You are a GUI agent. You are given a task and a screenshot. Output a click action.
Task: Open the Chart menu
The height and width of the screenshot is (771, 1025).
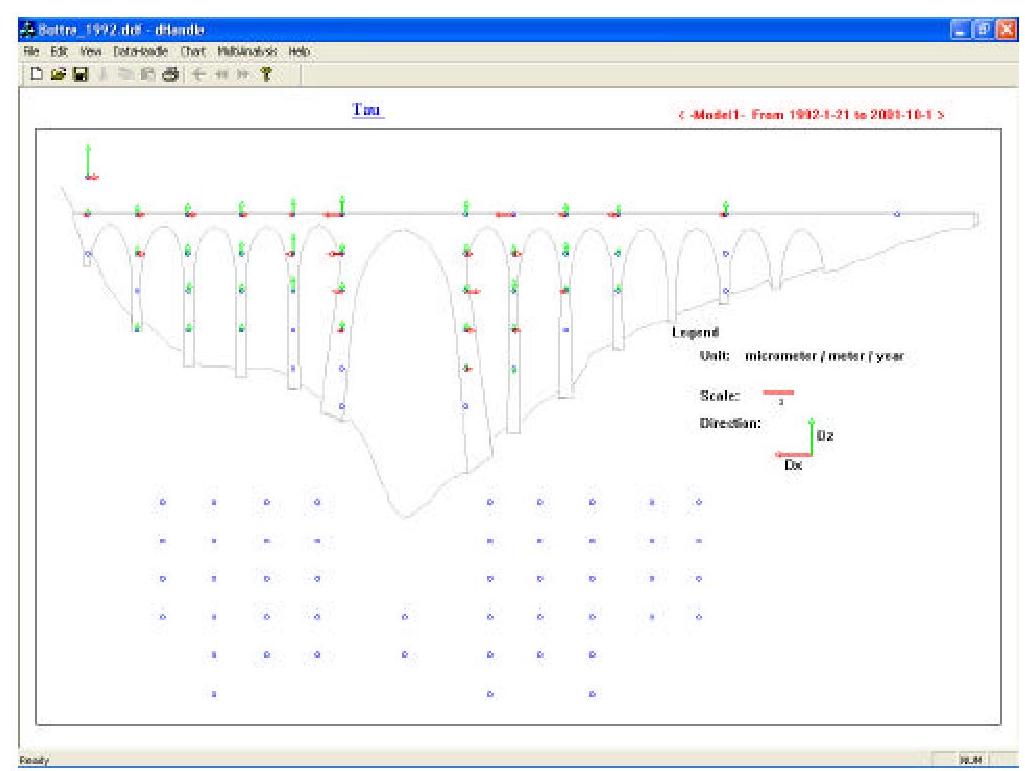coord(193,51)
